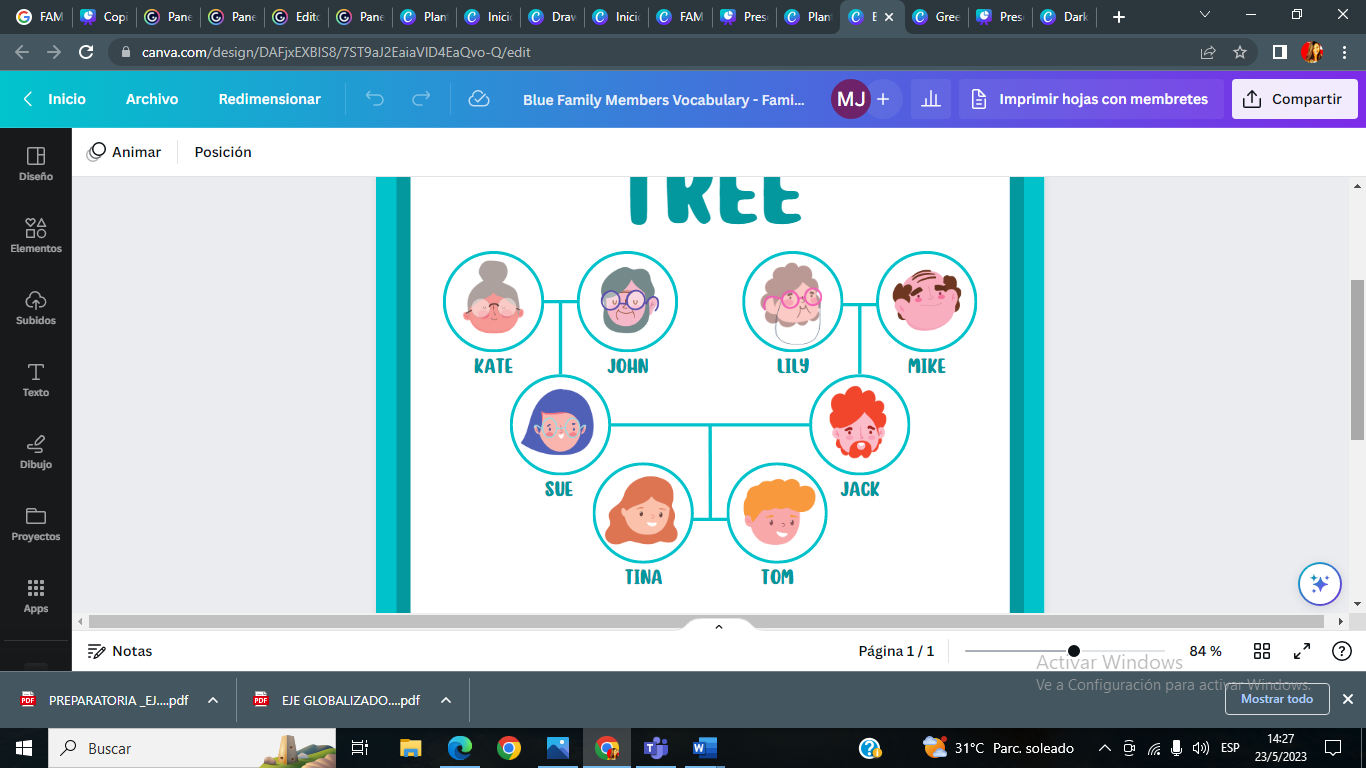Click the Canva magic assistant button
Viewport: 1366px width, 768px height.
[x=1319, y=584]
